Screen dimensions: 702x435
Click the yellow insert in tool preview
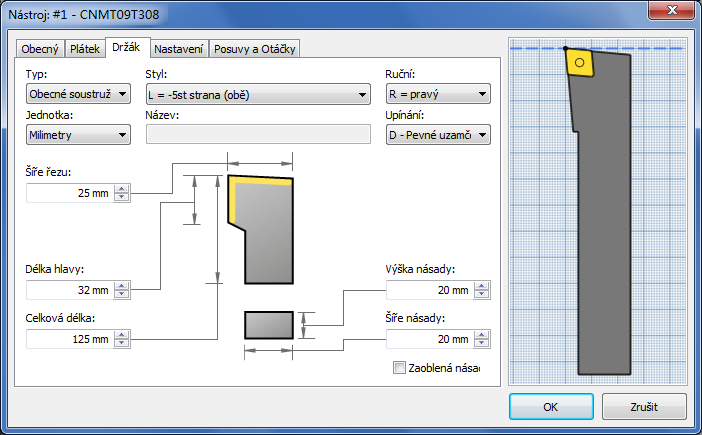580,63
